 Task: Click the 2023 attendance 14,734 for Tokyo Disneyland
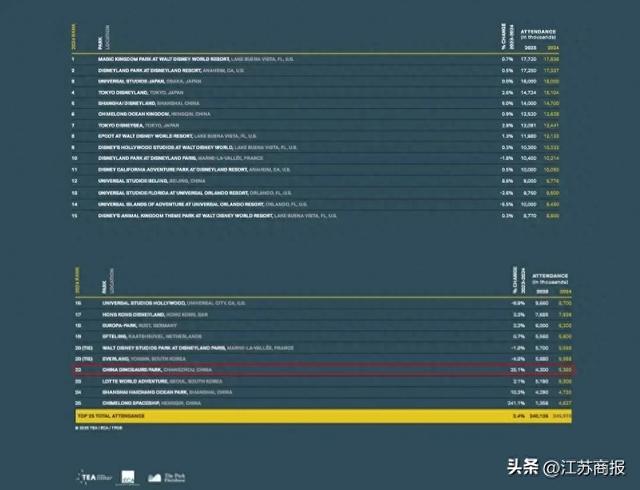tap(529, 93)
